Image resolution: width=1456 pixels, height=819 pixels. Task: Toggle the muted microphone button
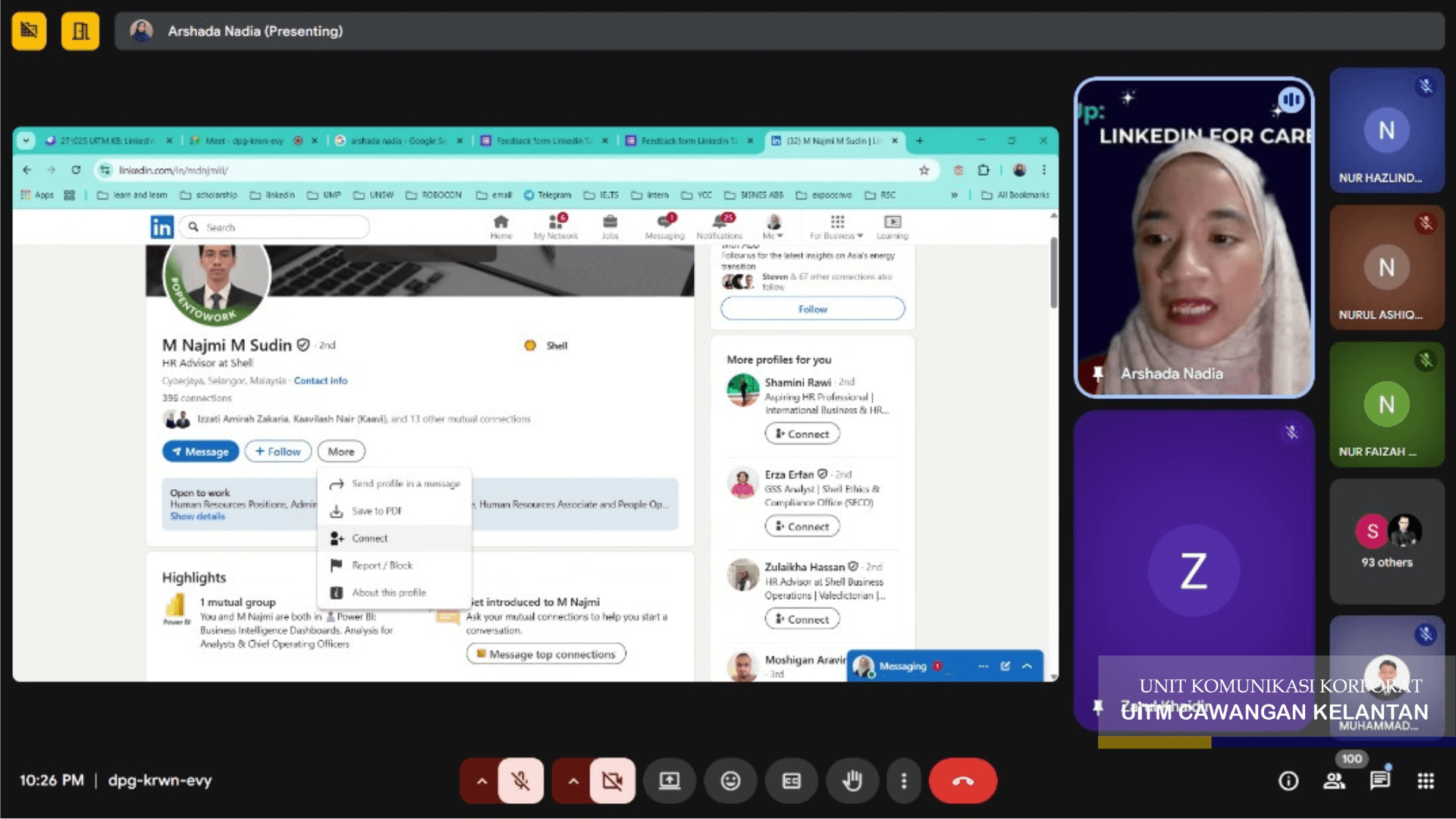click(521, 780)
